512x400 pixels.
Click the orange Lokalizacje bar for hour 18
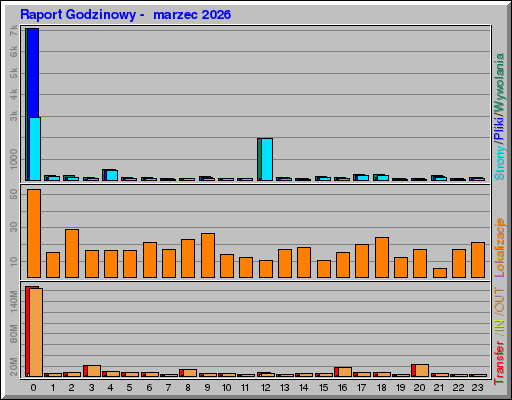pyautogui.click(x=382, y=257)
